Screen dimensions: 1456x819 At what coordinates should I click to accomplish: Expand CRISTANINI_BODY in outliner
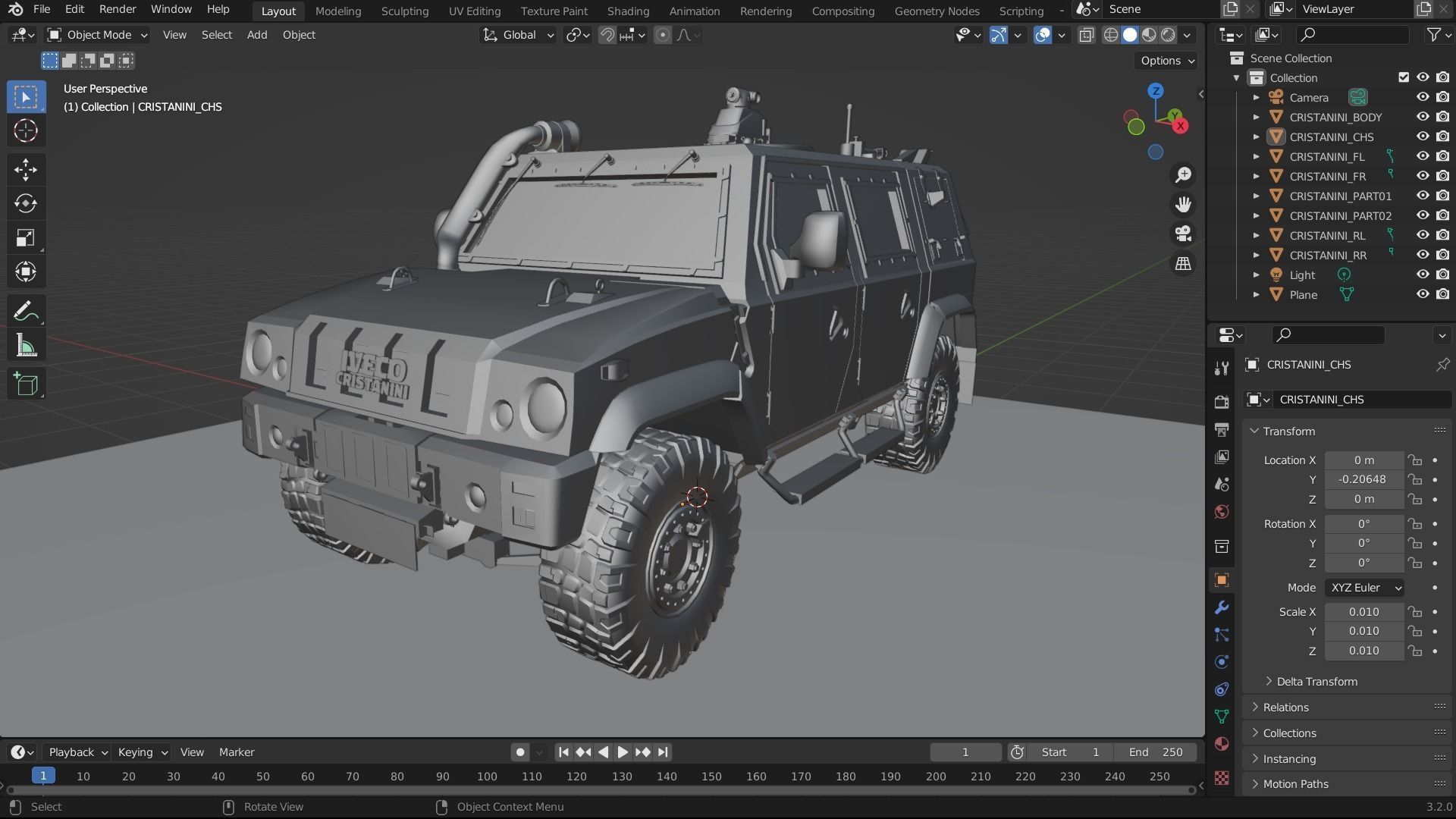1256,117
